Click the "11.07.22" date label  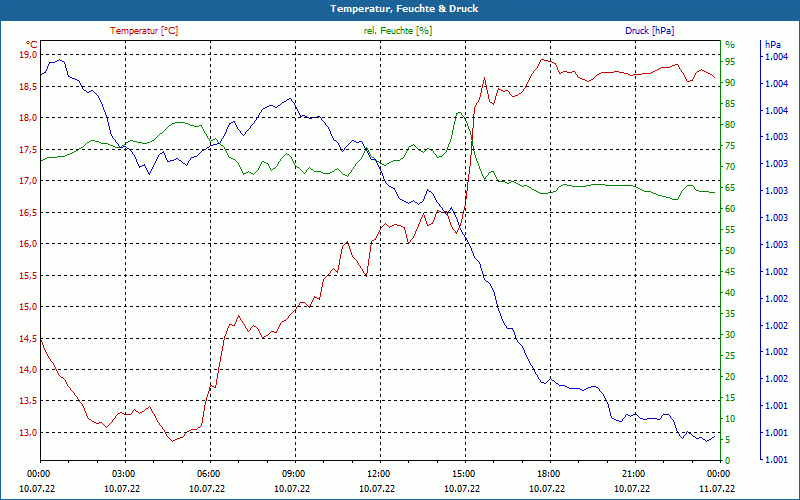pyautogui.click(x=717, y=488)
